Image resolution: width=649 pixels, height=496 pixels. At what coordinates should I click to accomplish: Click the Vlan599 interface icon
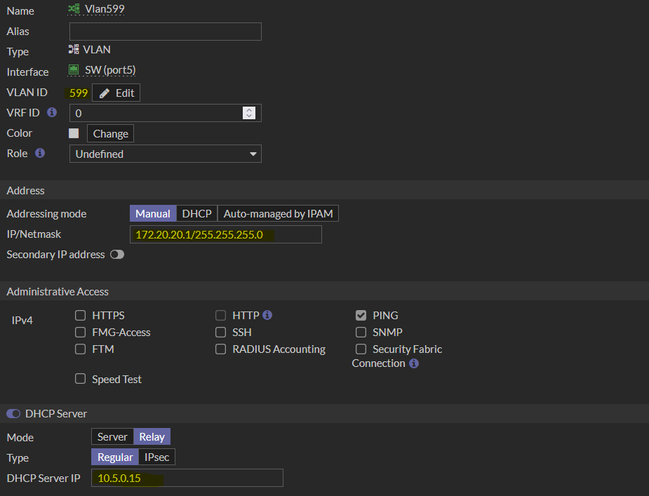click(x=74, y=9)
